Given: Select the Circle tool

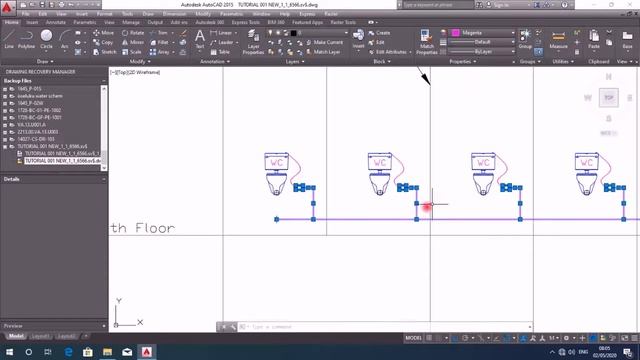Looking at the screenshot, I should click(x=47, y=39).
